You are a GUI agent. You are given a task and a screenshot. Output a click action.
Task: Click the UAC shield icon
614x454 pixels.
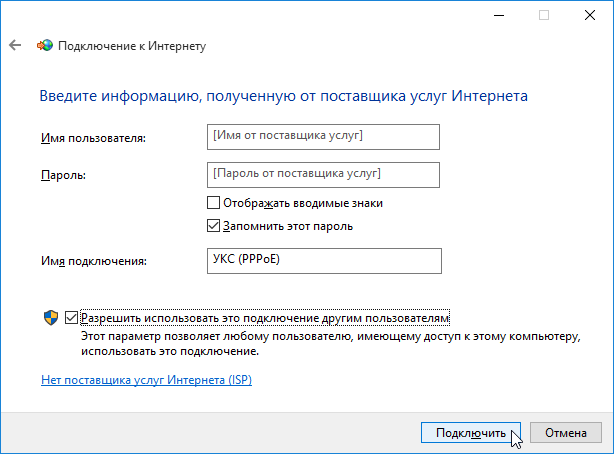coord(51,318)
